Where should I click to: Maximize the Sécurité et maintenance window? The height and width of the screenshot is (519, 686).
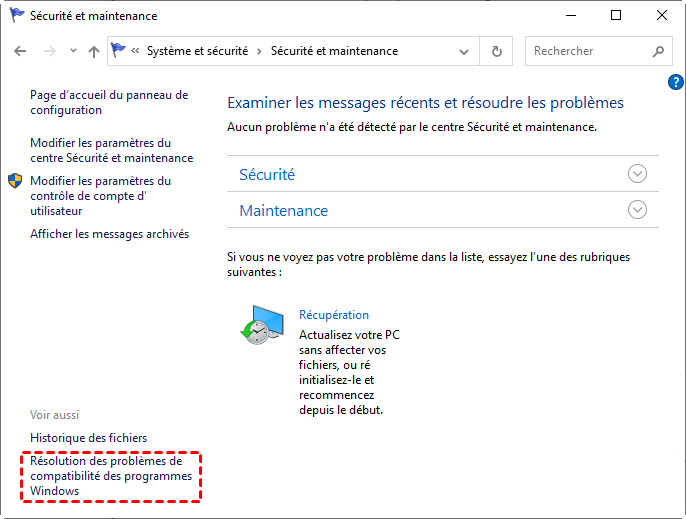(x=616, y=15)
